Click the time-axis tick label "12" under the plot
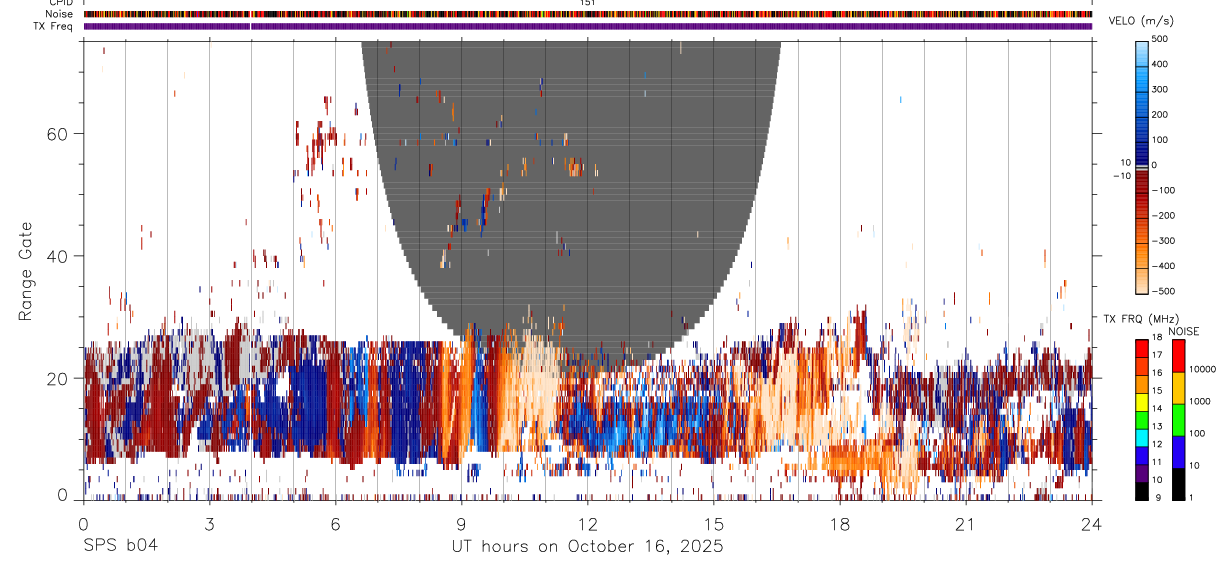The width and height of the screenshot is (1228, 567). point(588,524)
